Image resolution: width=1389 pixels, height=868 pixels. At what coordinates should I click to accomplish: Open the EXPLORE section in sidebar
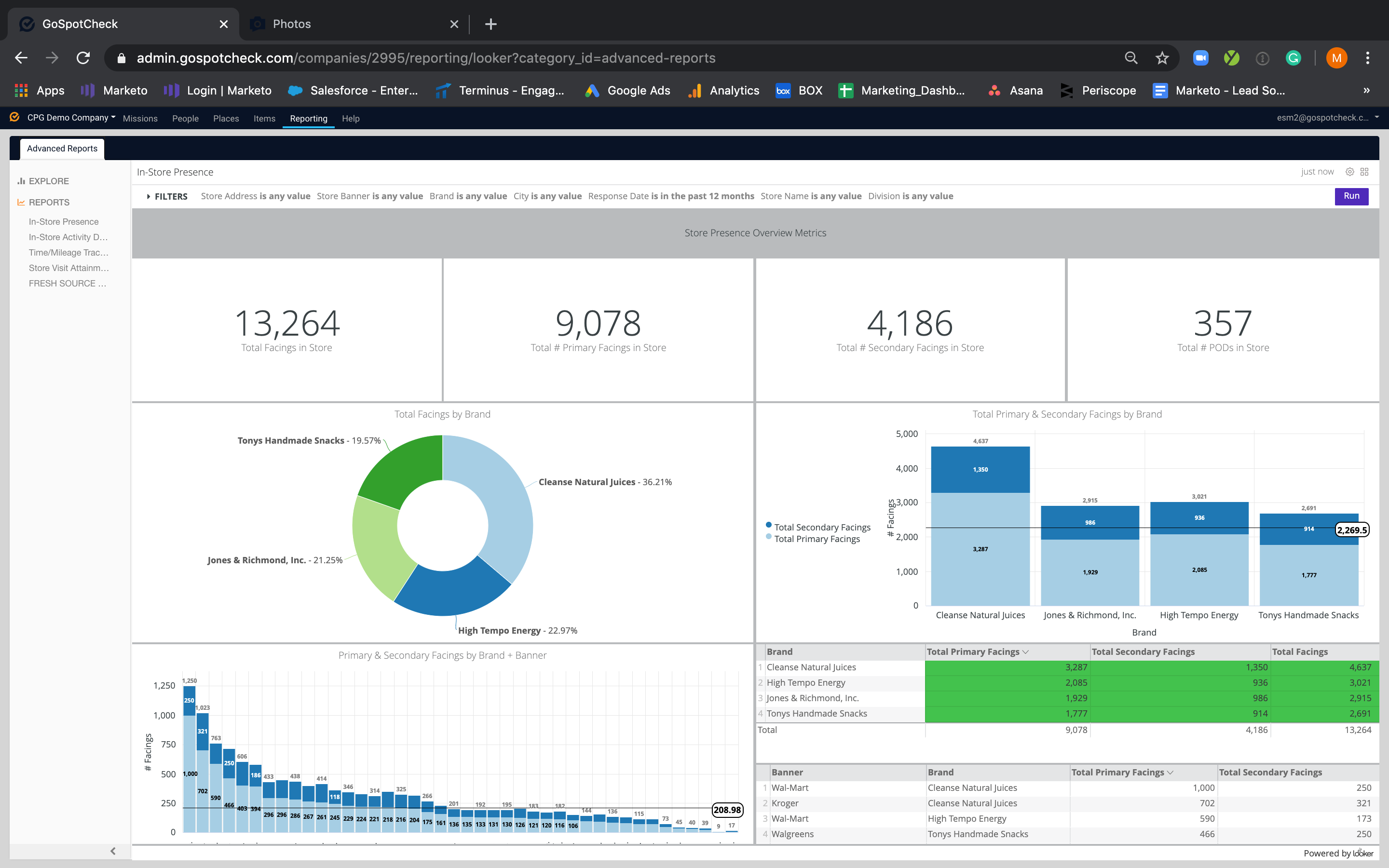[x=43, y=181]
